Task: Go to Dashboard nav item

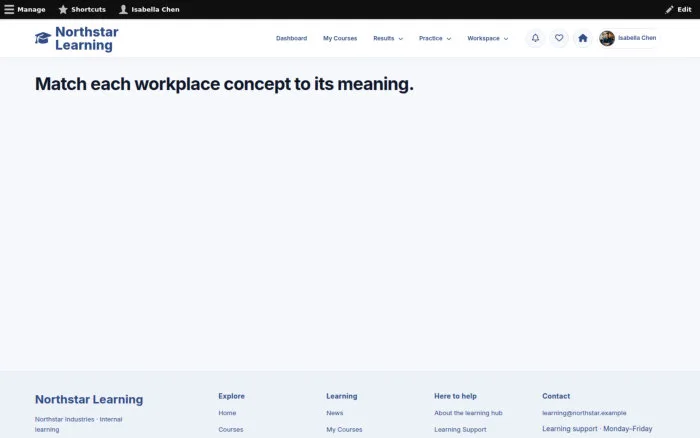Action: (x=292, y=38)
